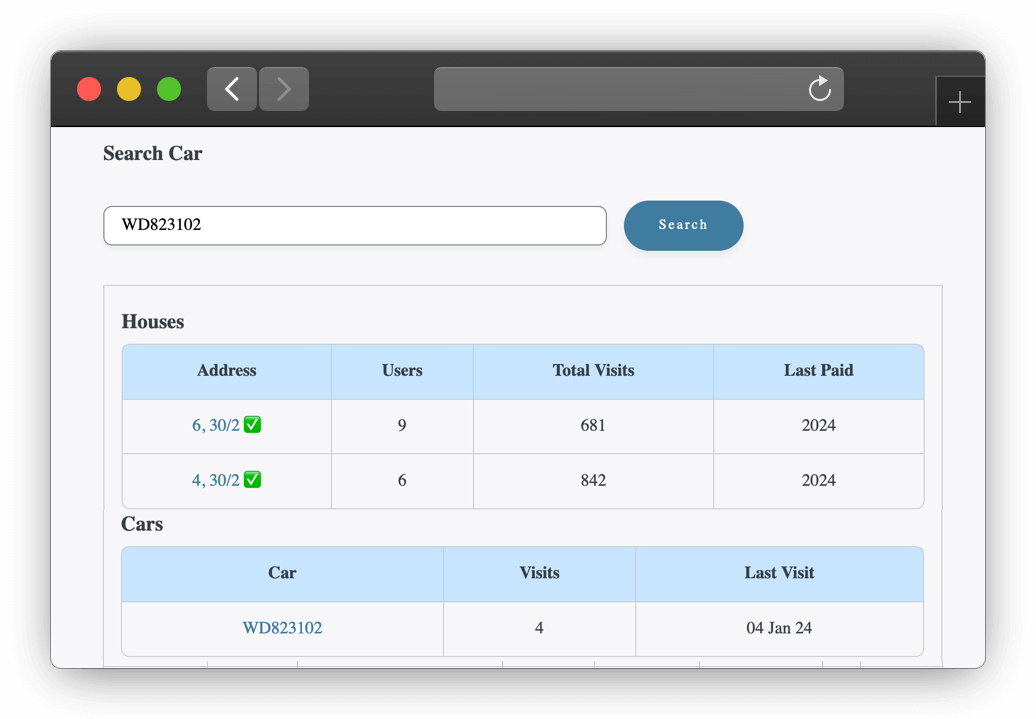Sort the Houses table by Users
The height and width of the screenshot is (719, 1036).
[x=402, y=370]
